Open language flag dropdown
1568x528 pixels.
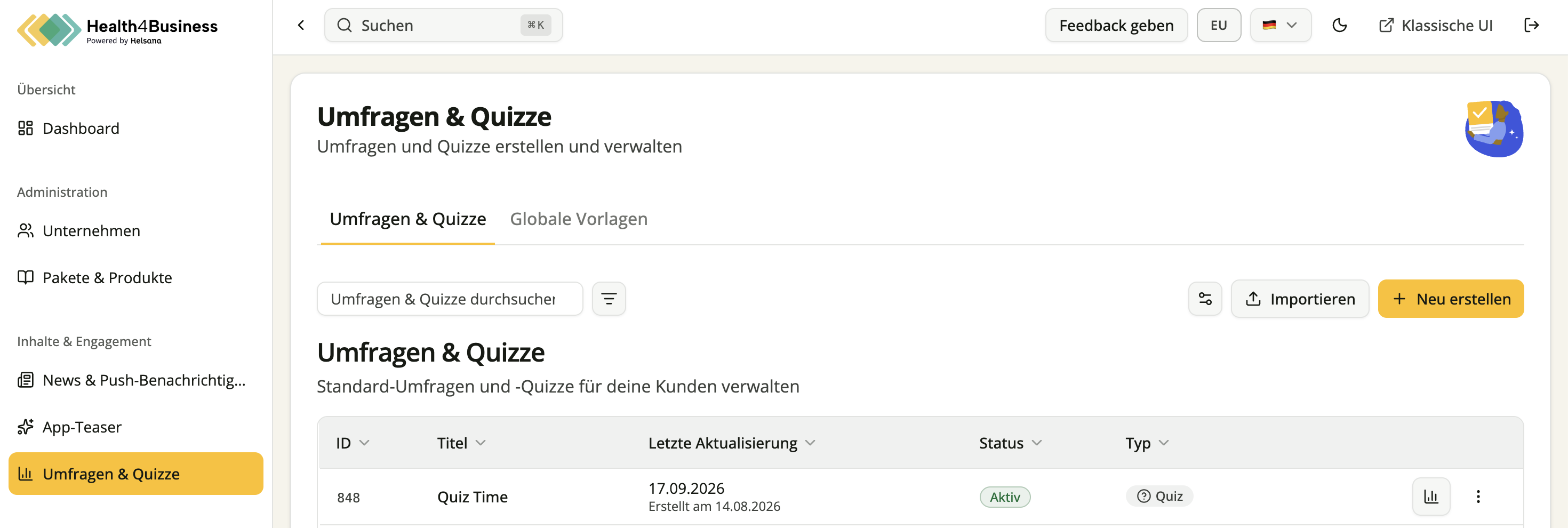point(1280,25)
